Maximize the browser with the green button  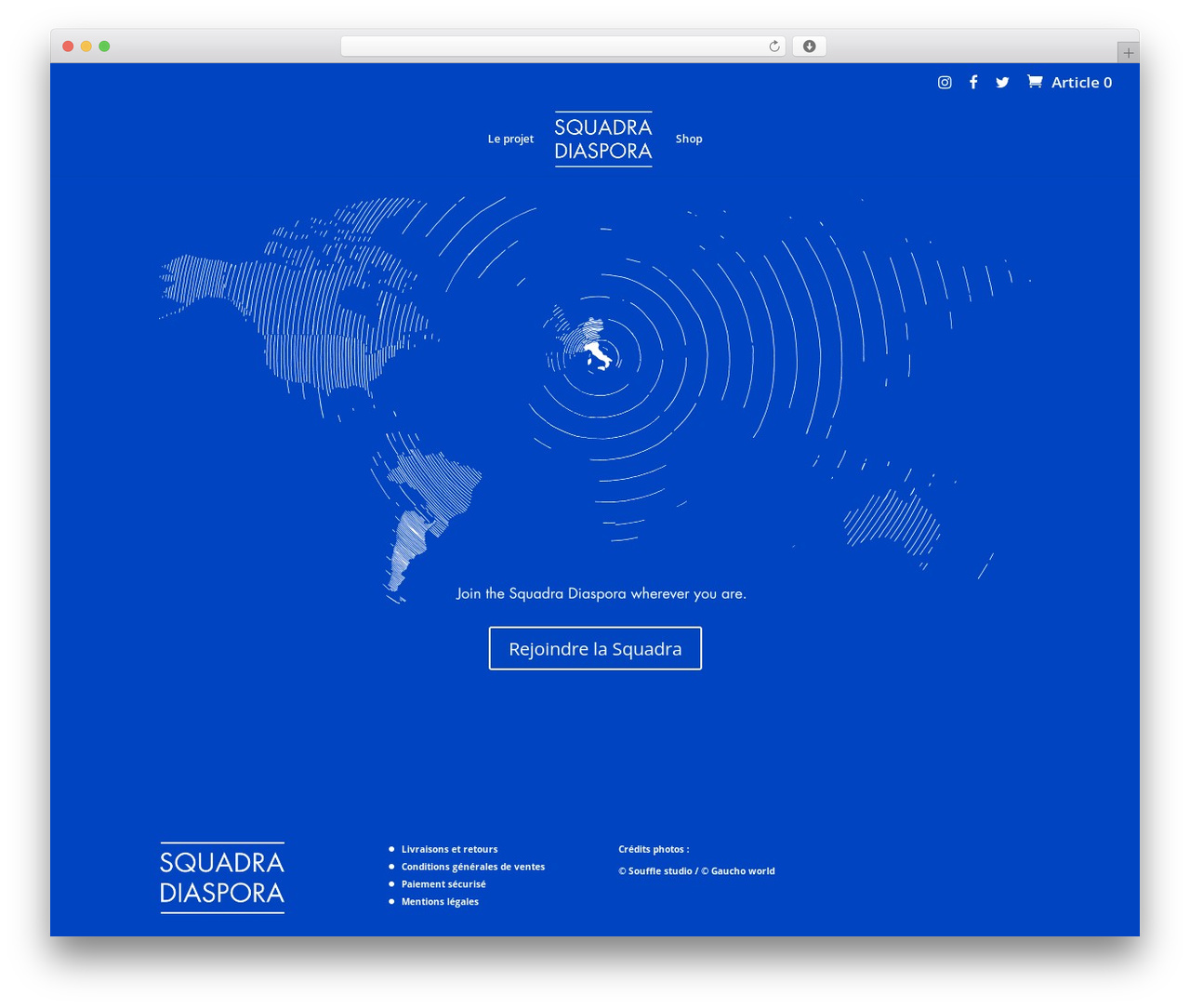click(104, 46)
